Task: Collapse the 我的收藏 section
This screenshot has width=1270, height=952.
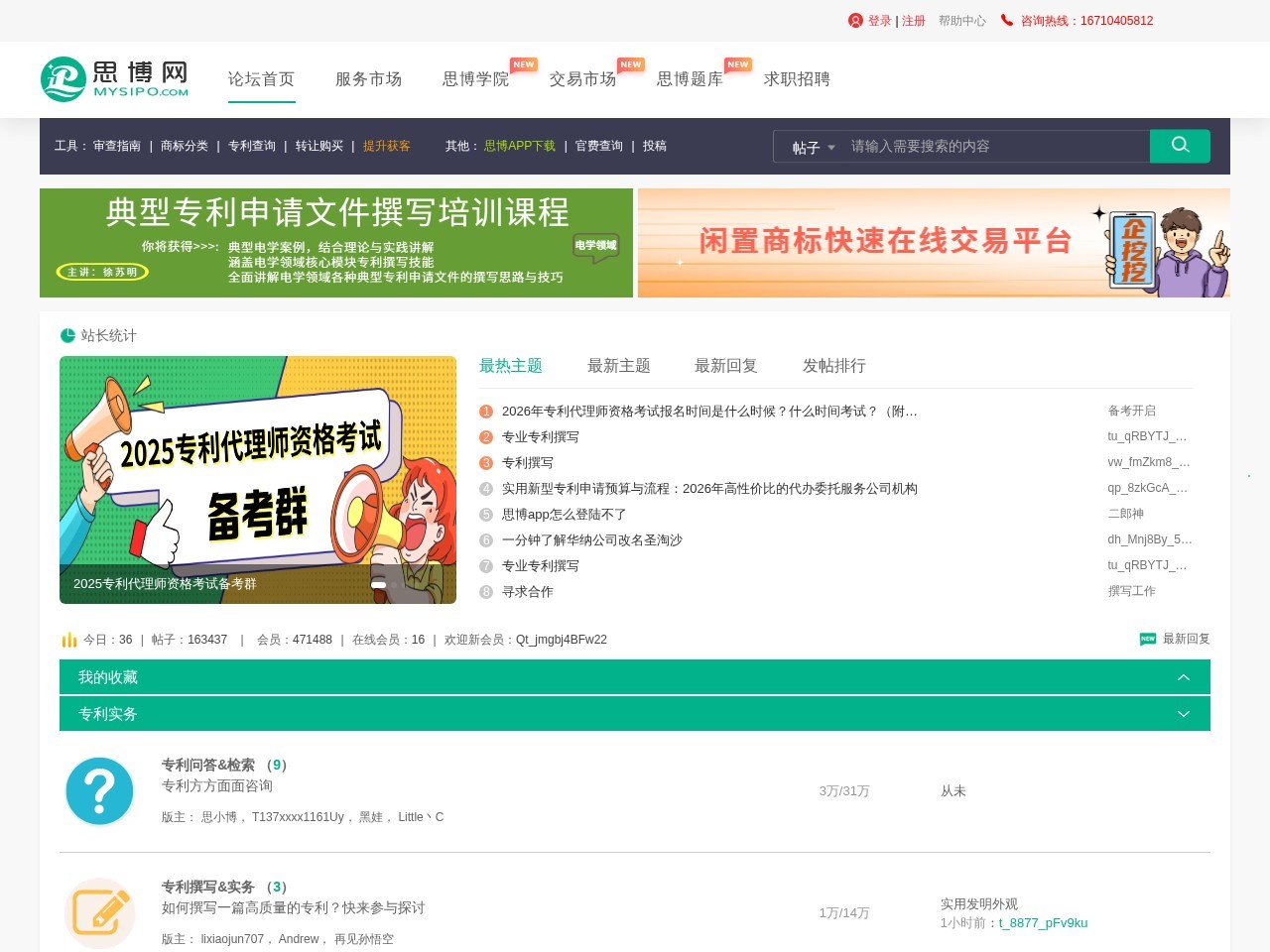Action: point(1184,676)
